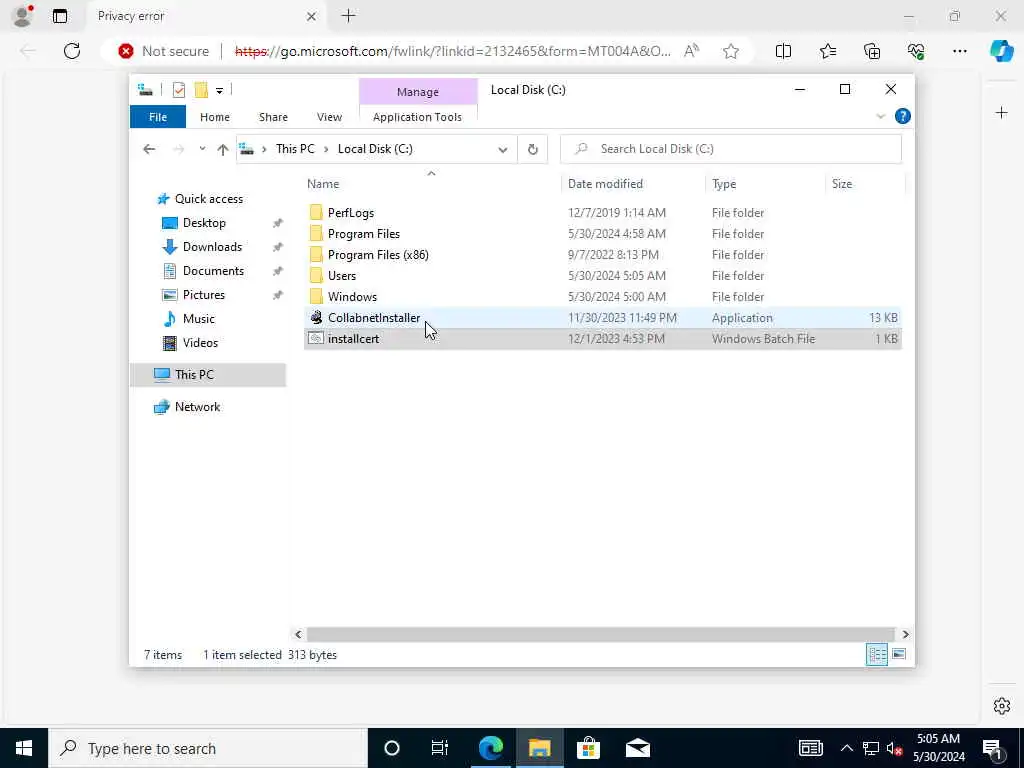1024x768 pixels.
Task: Open the Copilot sidebar icon
Action: tap(1001, 51)
